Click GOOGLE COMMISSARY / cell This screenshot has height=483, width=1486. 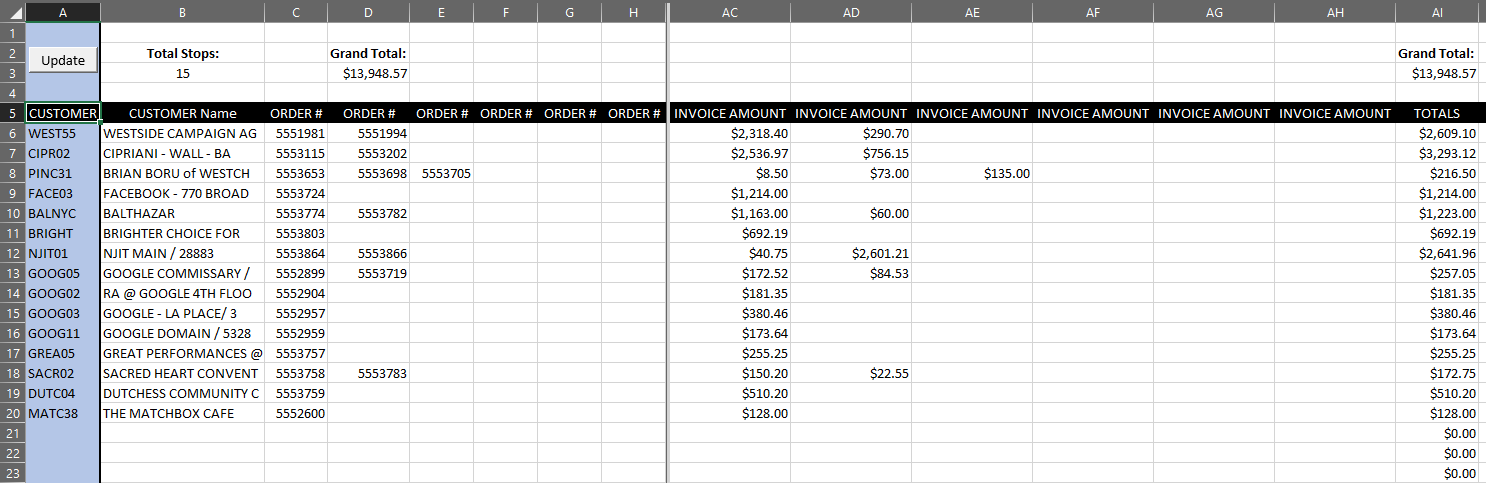tap(182, 273)
